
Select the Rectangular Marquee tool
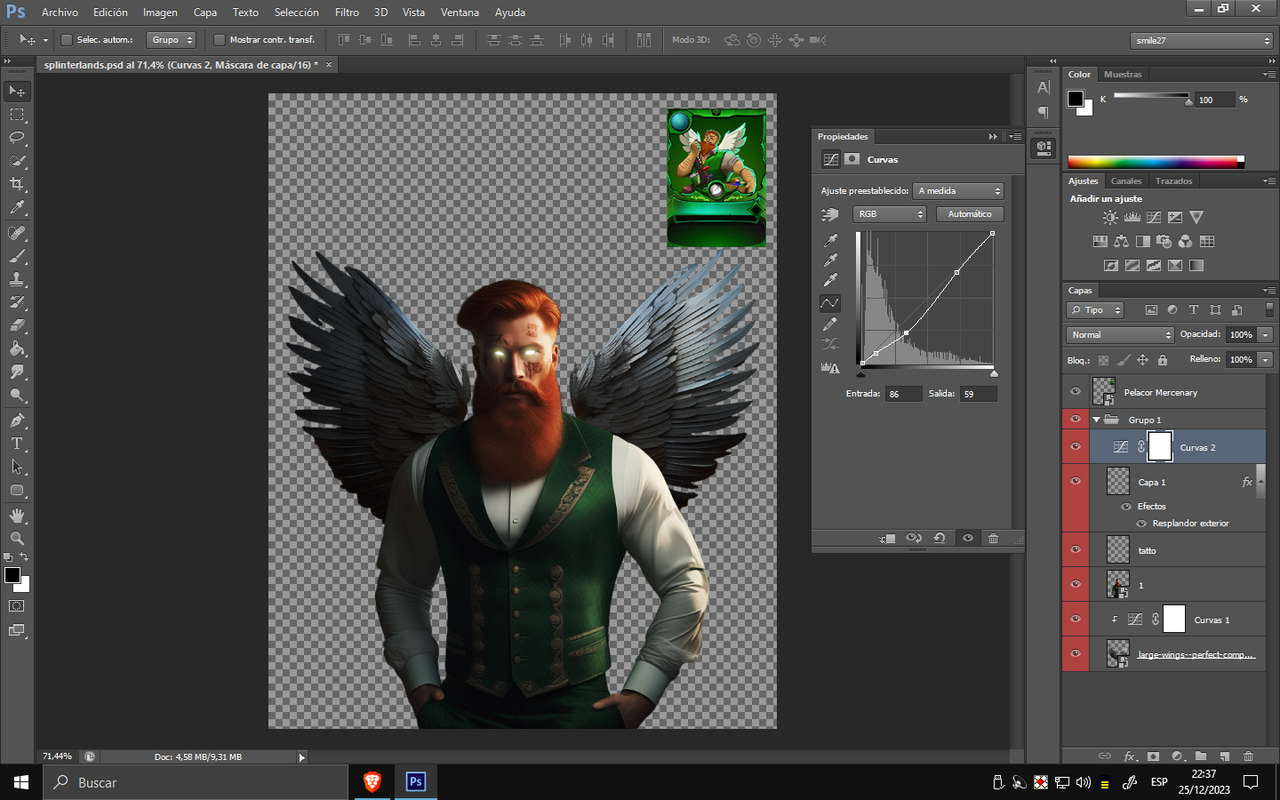point(17,115)
